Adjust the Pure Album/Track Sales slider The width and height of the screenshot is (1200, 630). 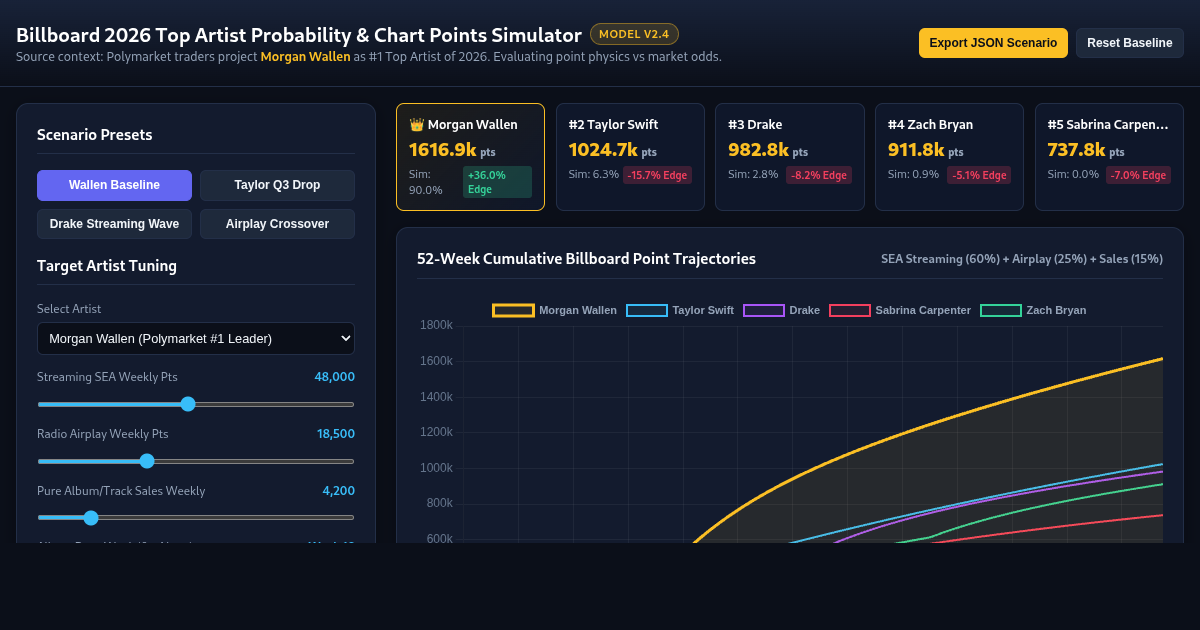click(x=196, y=518)
